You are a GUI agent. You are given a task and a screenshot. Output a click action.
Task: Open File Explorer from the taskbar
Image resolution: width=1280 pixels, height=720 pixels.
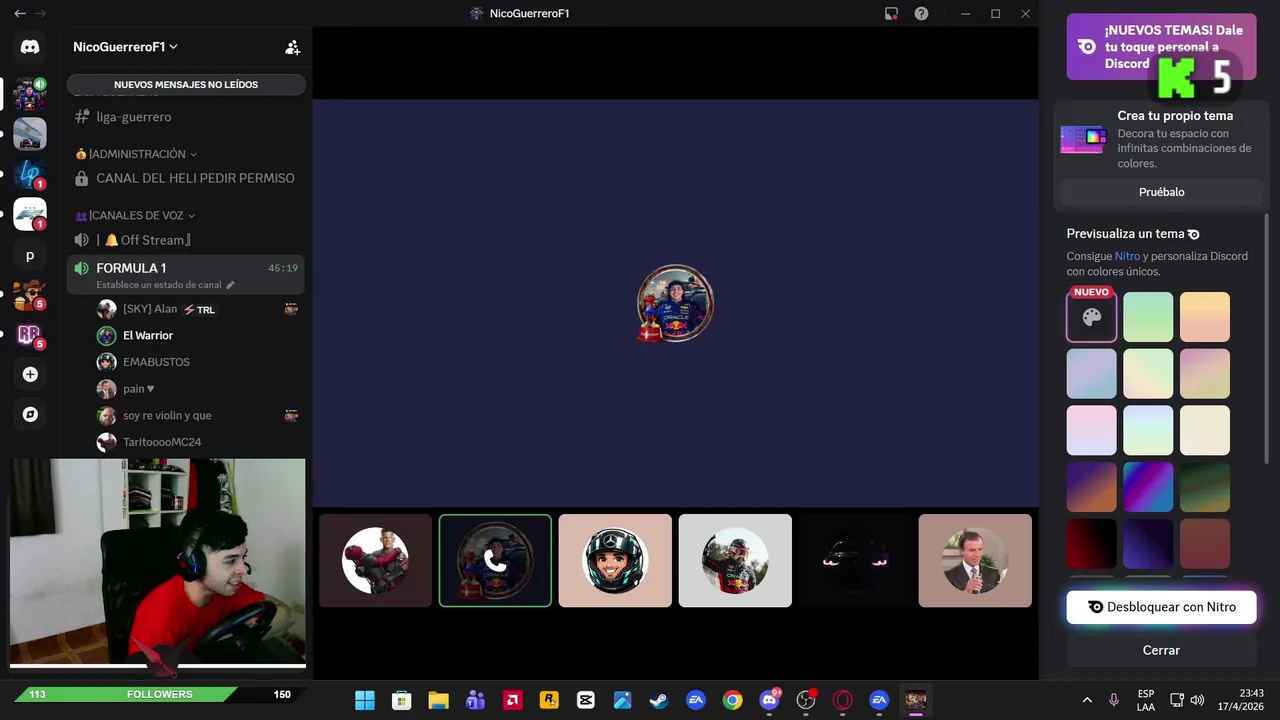click(x=439, y=700)
